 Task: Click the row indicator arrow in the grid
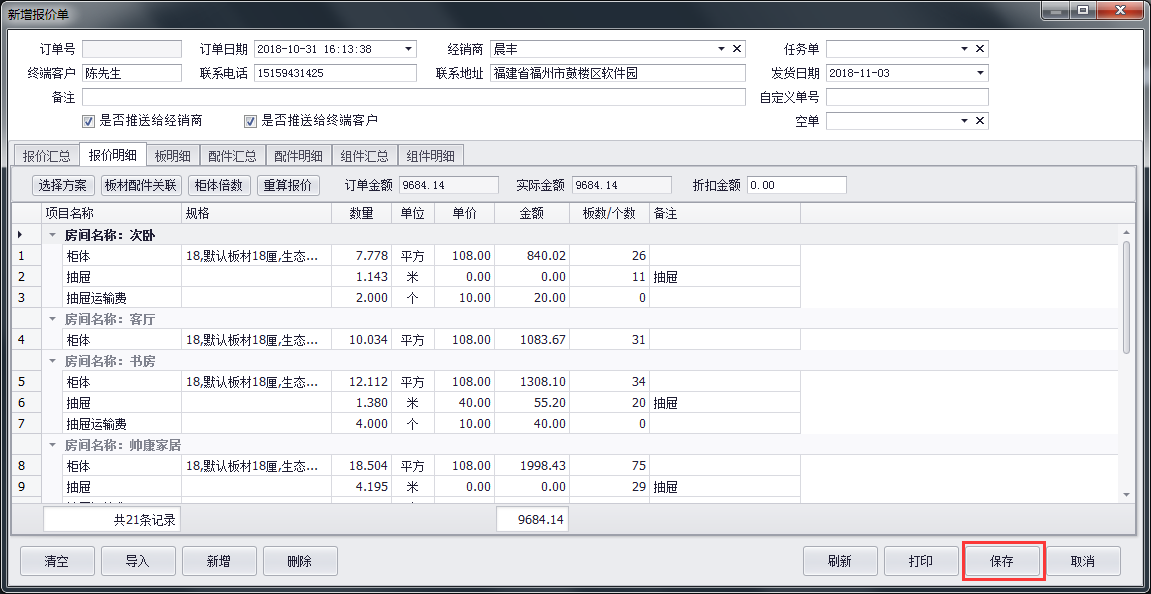point(21,235)
